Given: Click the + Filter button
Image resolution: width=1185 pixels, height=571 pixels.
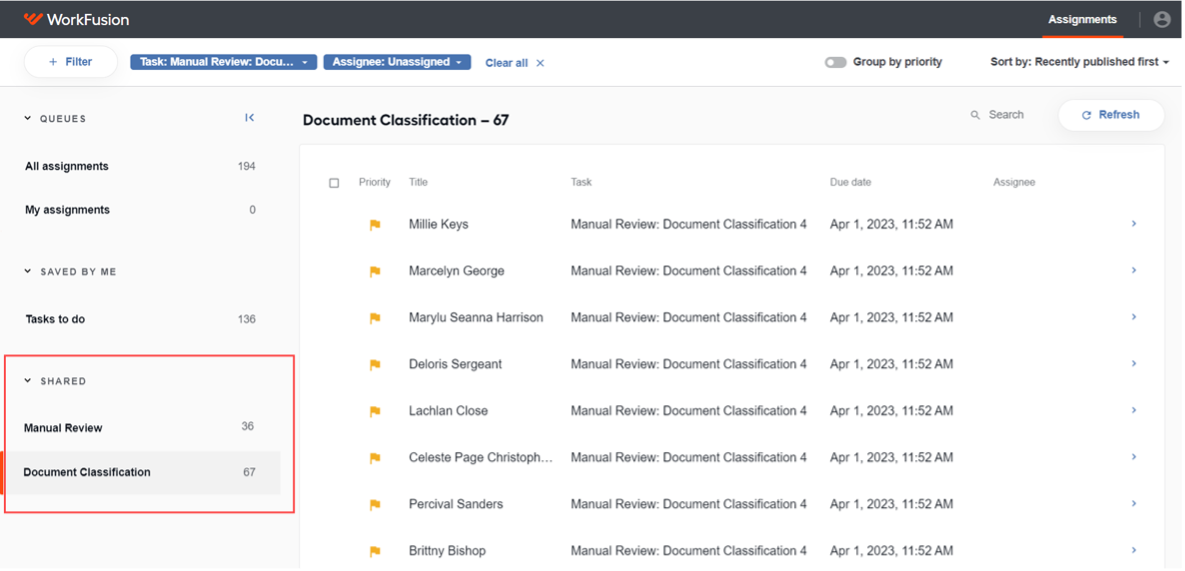Looking at the screenshot, I should [71, 62].
